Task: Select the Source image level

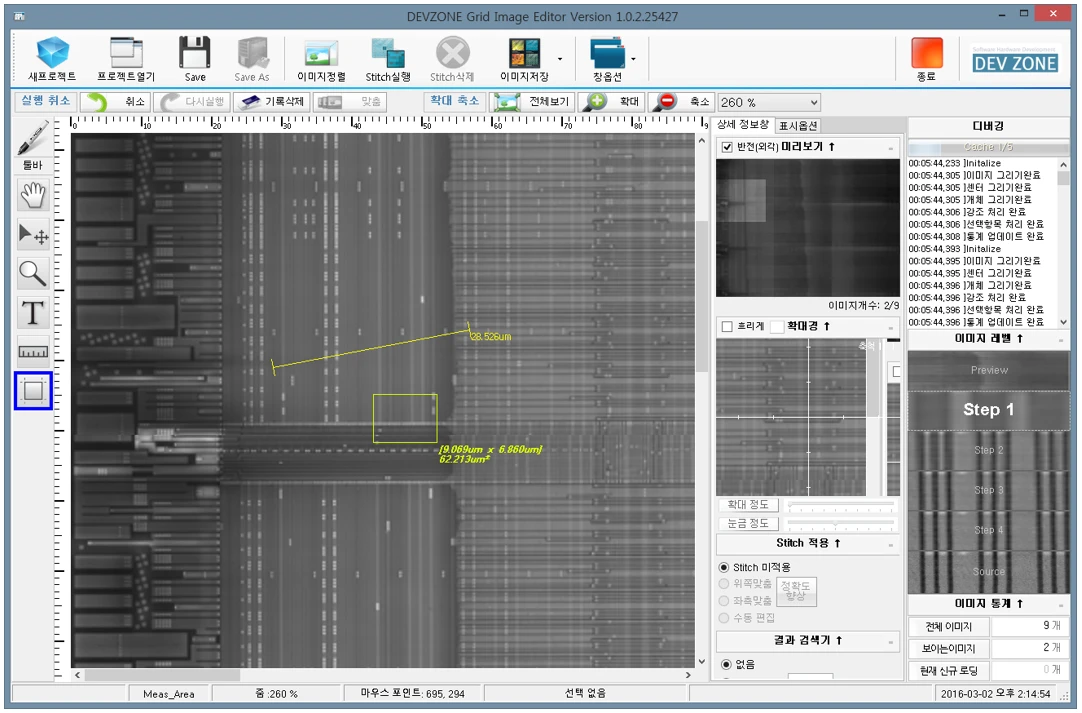Action: click(x=988, y=572)
